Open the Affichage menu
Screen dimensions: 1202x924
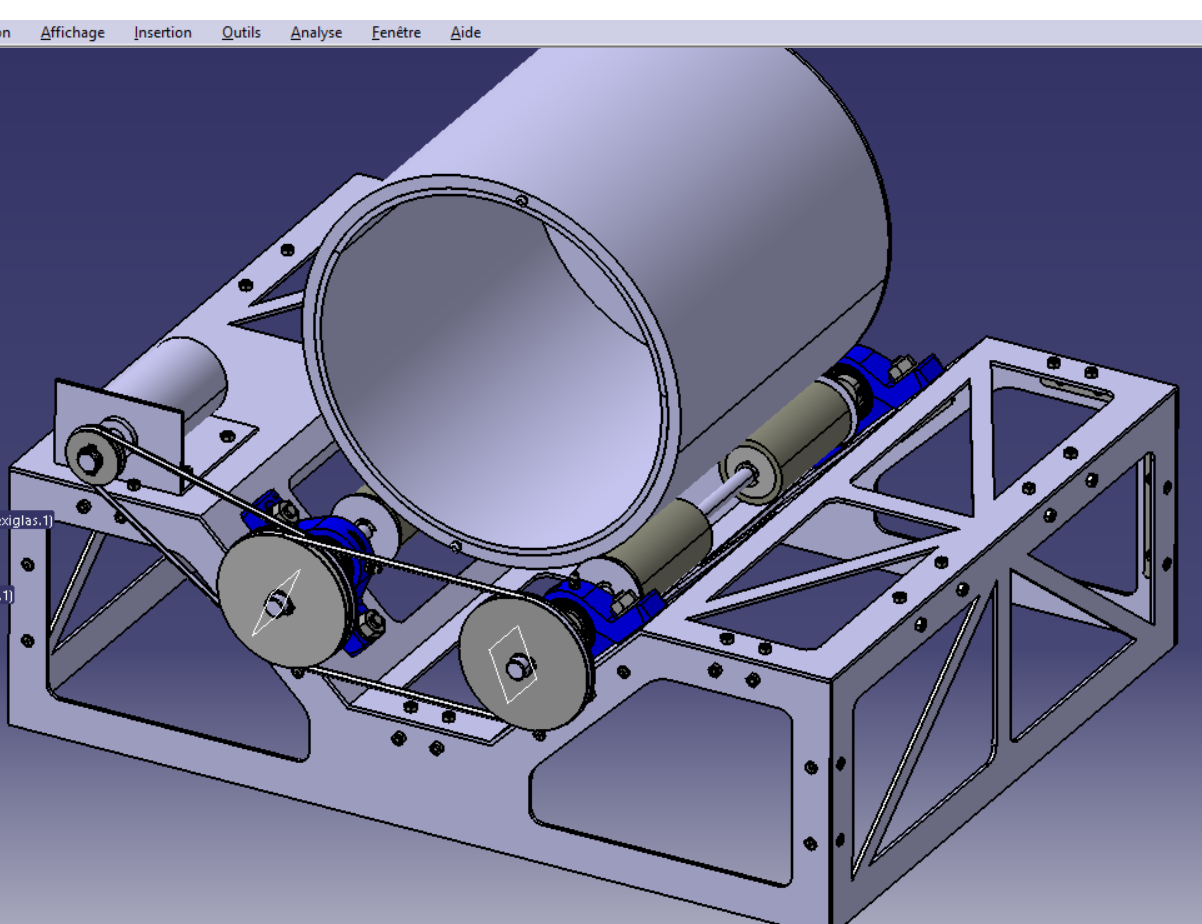tap(72, 33)
